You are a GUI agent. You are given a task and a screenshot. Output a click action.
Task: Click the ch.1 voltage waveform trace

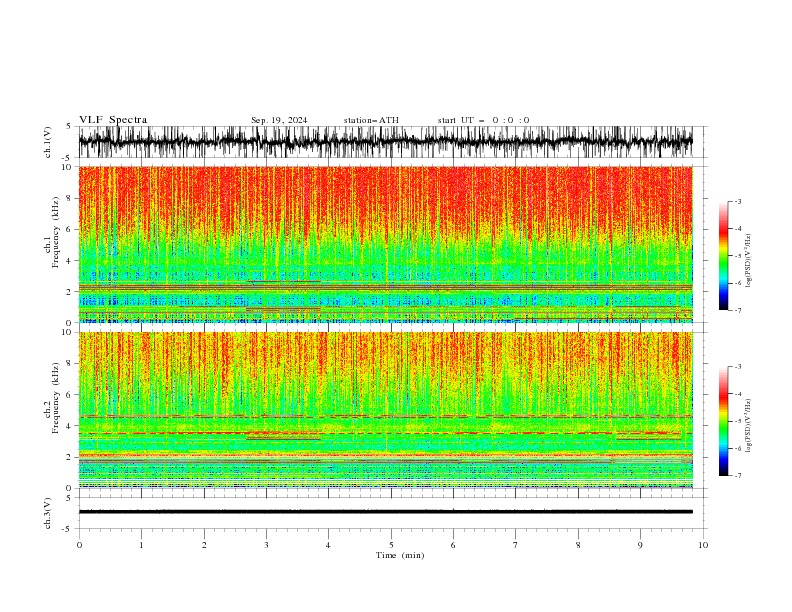pos(385,142)
